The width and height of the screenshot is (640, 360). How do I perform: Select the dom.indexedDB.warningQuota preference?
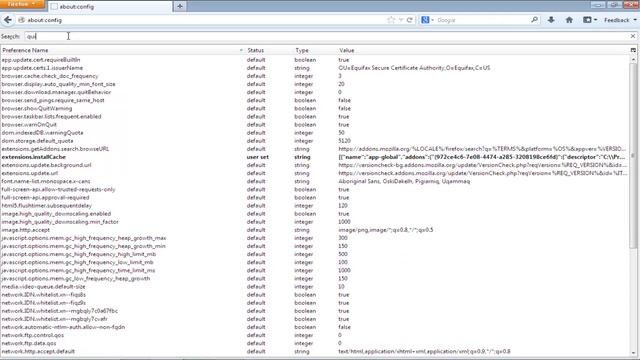point(315,133)
